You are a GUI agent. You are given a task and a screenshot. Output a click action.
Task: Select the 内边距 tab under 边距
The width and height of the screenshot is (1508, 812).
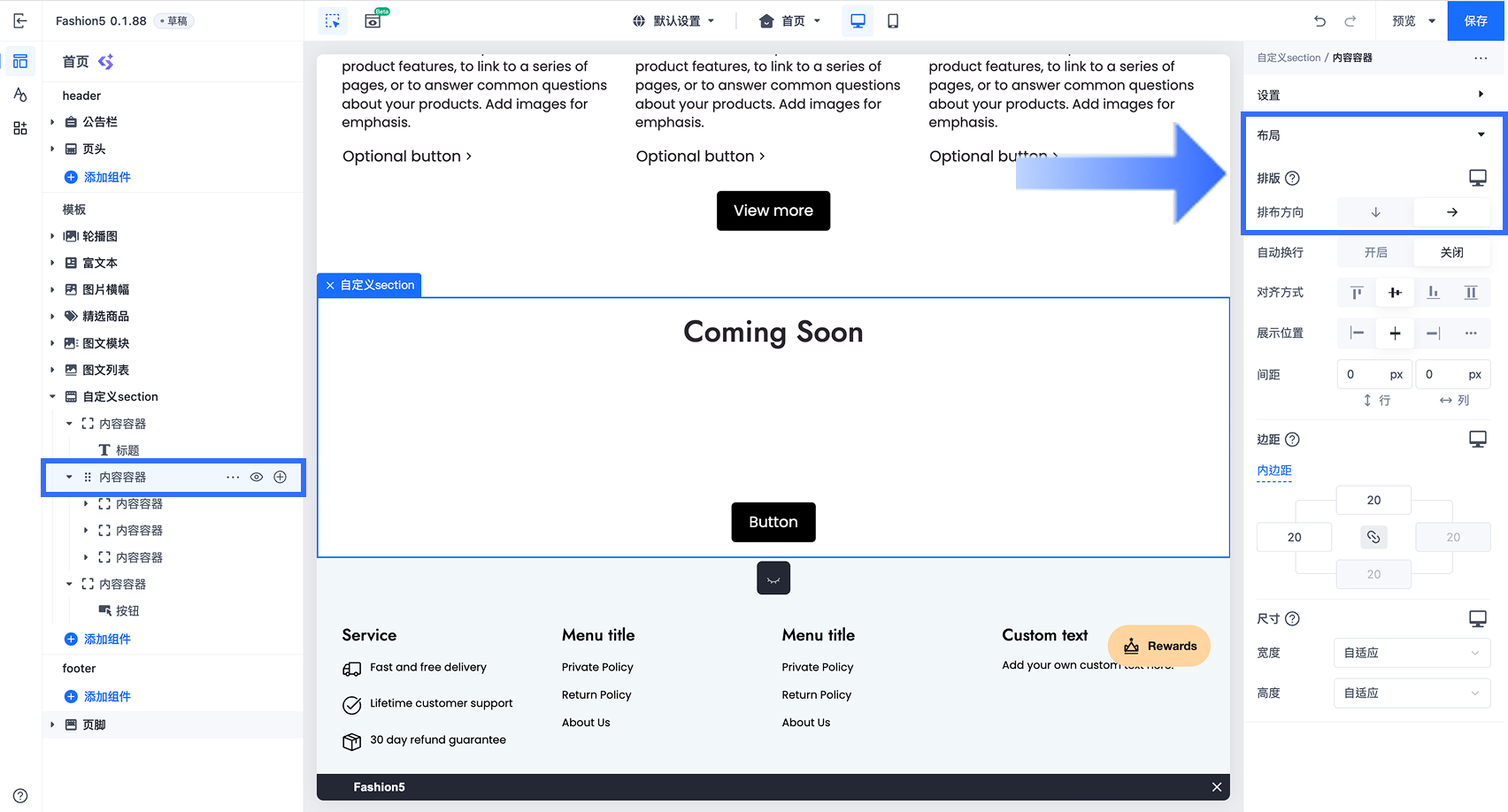(x=1274, y=471)
